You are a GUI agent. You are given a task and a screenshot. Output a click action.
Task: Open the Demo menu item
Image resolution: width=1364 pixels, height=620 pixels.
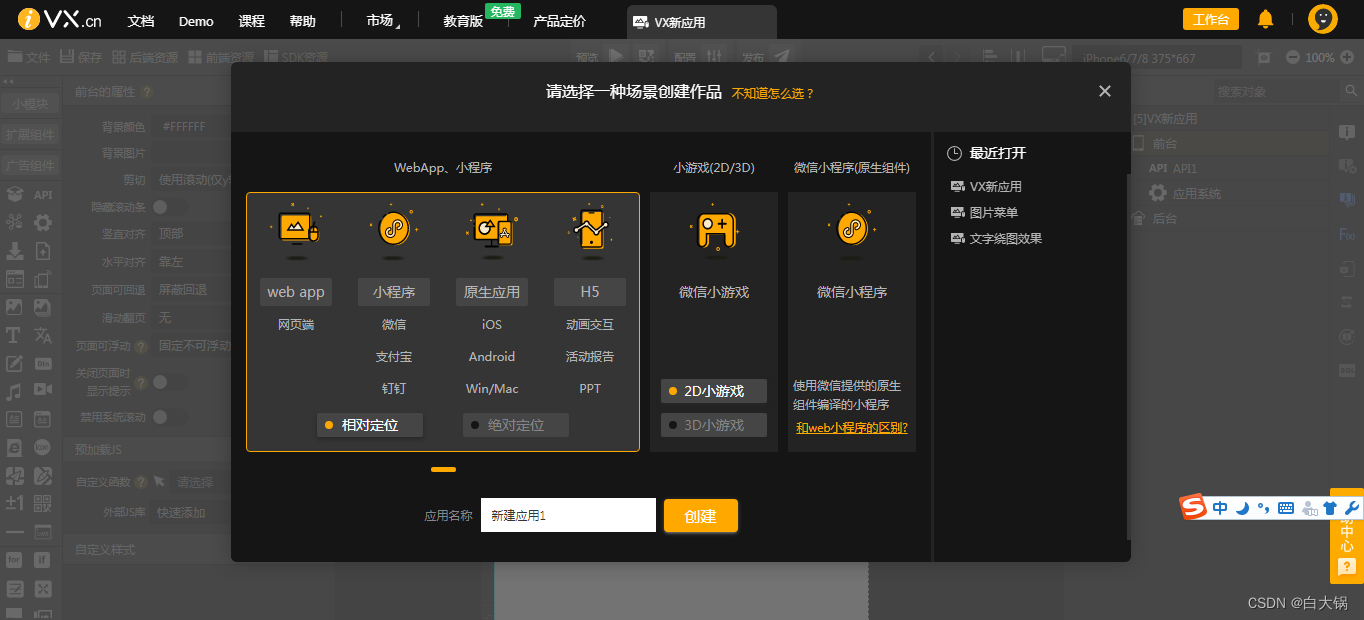196,21
